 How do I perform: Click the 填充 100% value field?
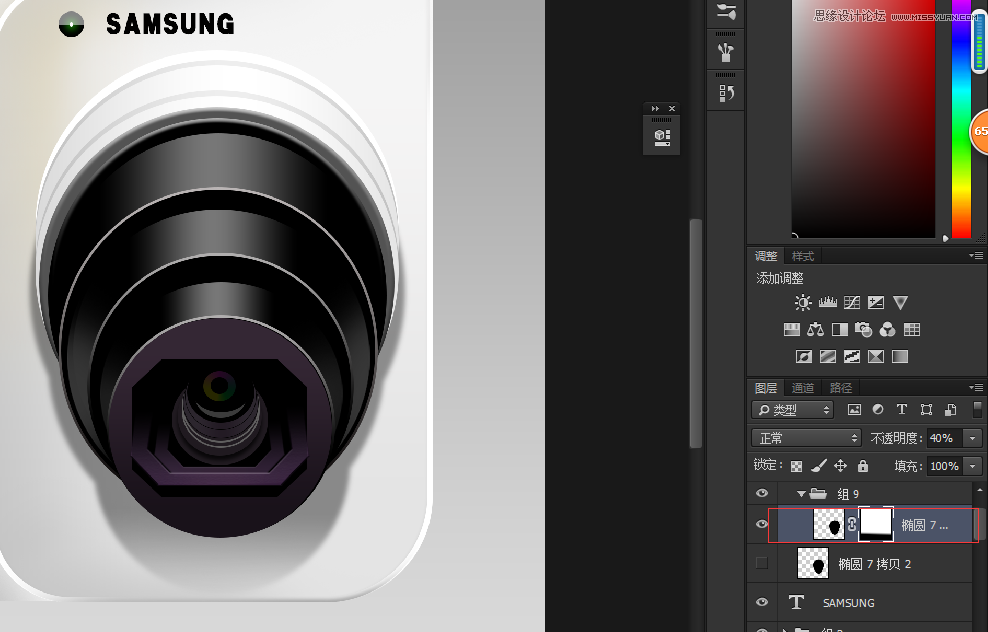tap(945, 466)
